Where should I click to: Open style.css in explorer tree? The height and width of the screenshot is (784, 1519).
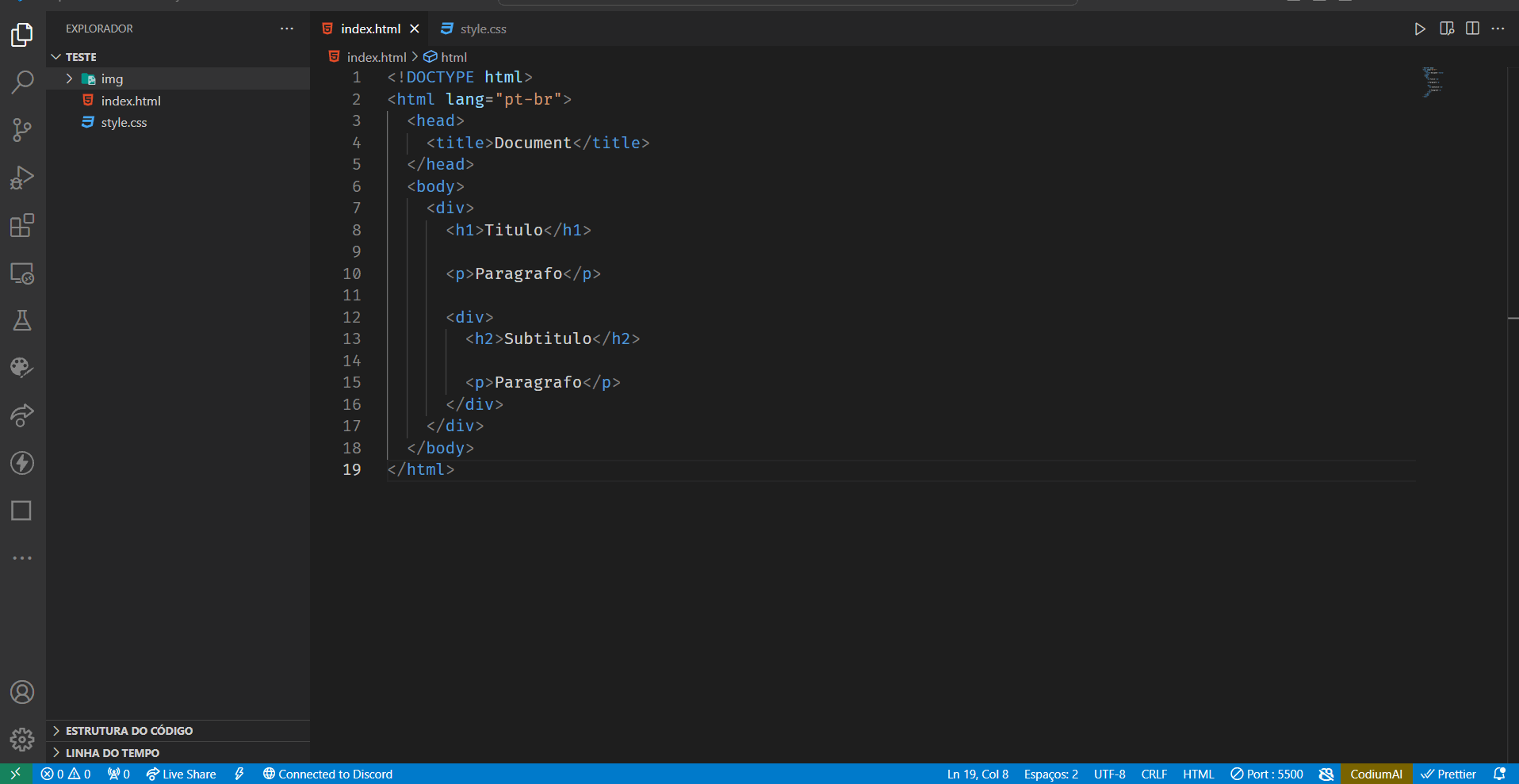click(x=178, y=122)
